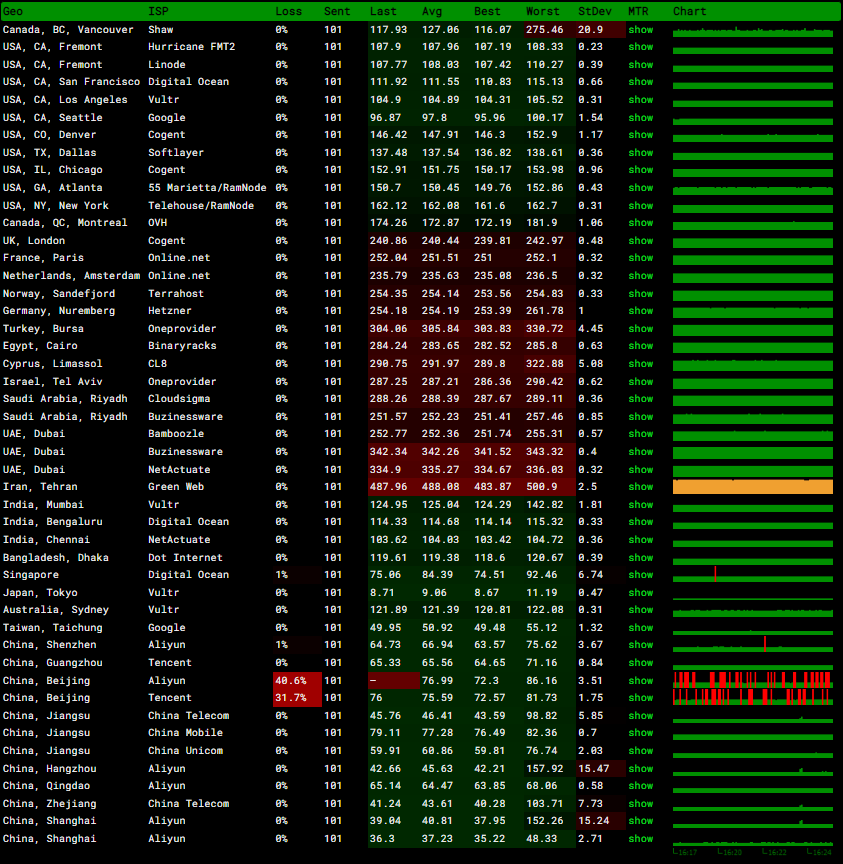Click the red-striped chart for Beijing Tencent
The image size is (843, 864).
752,698
